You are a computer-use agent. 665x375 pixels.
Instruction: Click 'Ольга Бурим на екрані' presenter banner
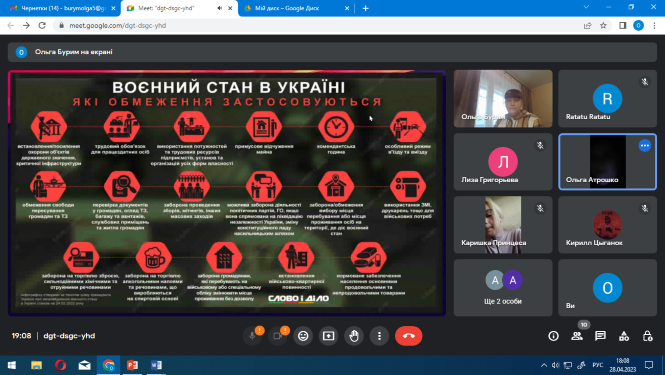pyautogui.click(x=332, y=52)
